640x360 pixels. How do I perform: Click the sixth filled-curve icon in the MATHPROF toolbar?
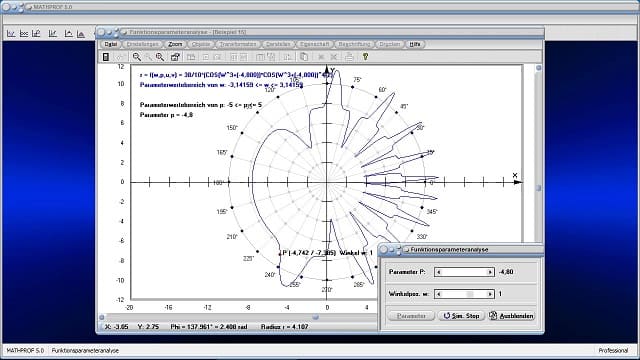pos(81,34)
